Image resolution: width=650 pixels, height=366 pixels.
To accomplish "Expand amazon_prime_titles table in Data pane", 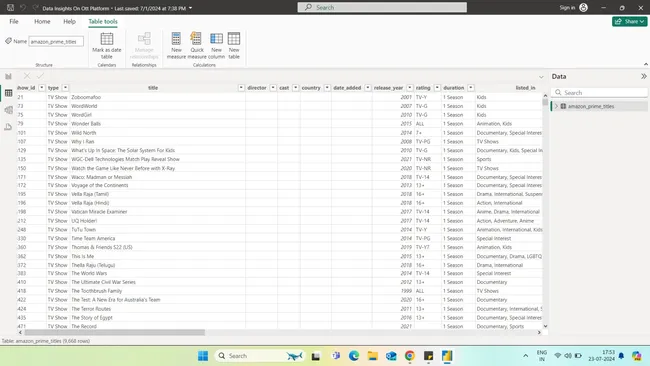I will point(556,106).
